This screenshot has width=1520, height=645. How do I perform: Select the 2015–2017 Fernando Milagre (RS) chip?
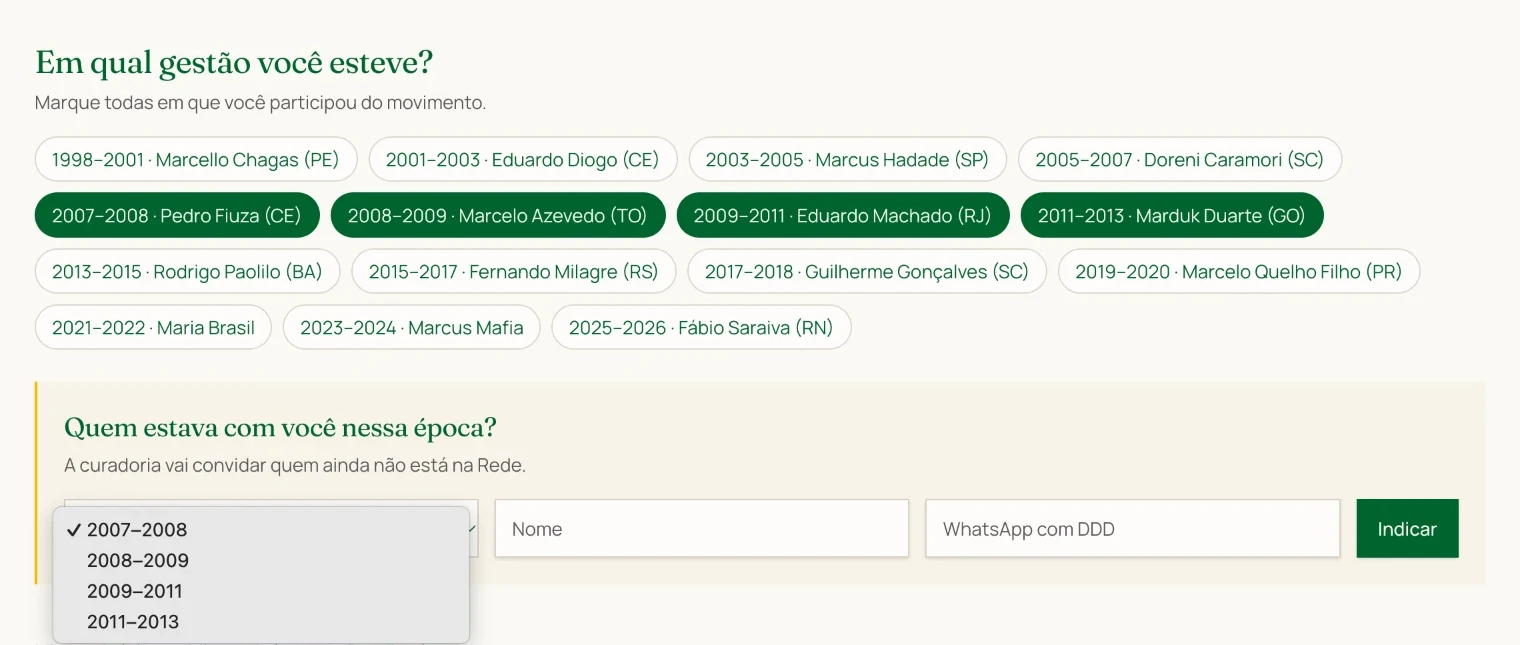click(514, 271)
